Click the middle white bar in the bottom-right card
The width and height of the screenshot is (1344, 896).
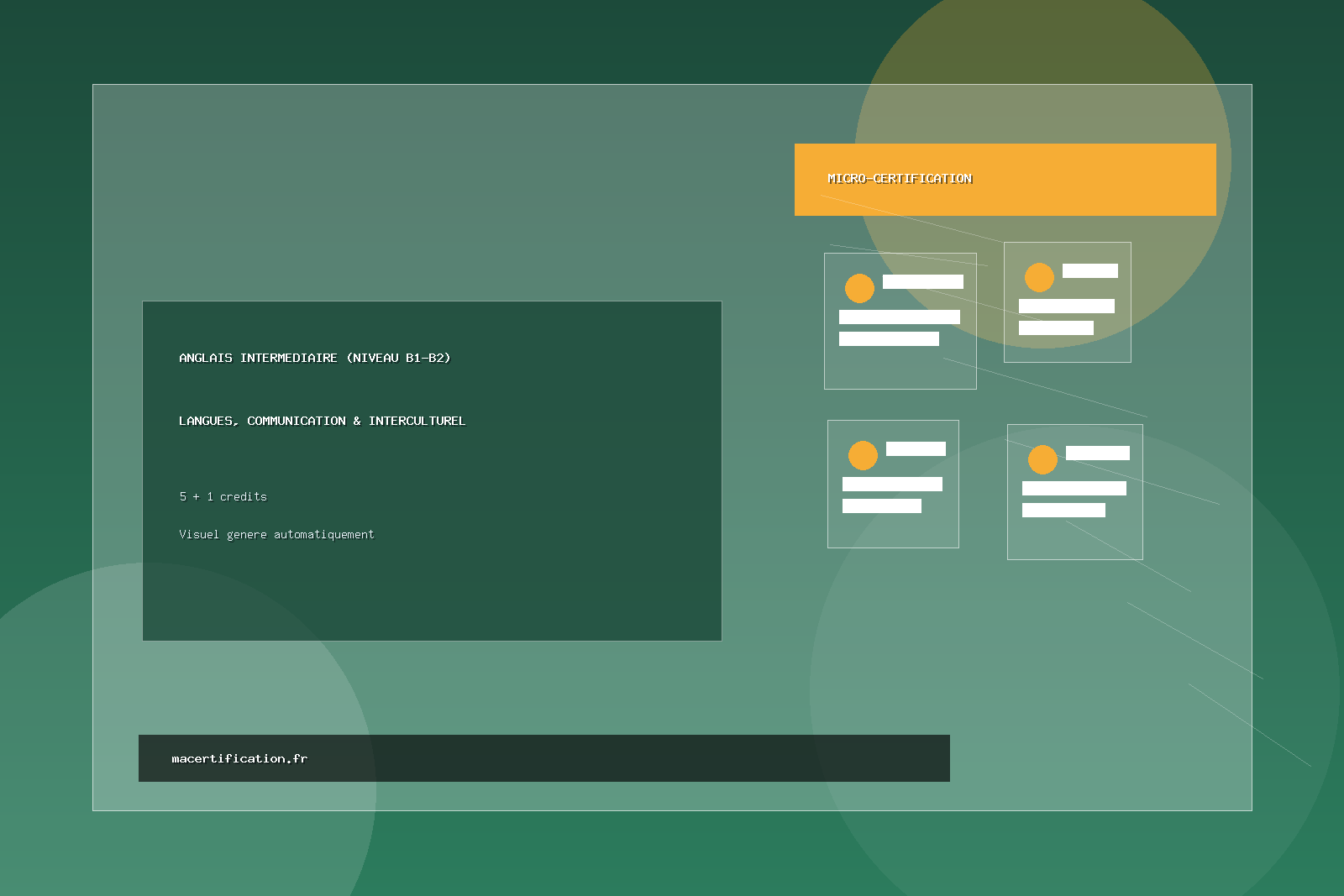click(1074, 488)
